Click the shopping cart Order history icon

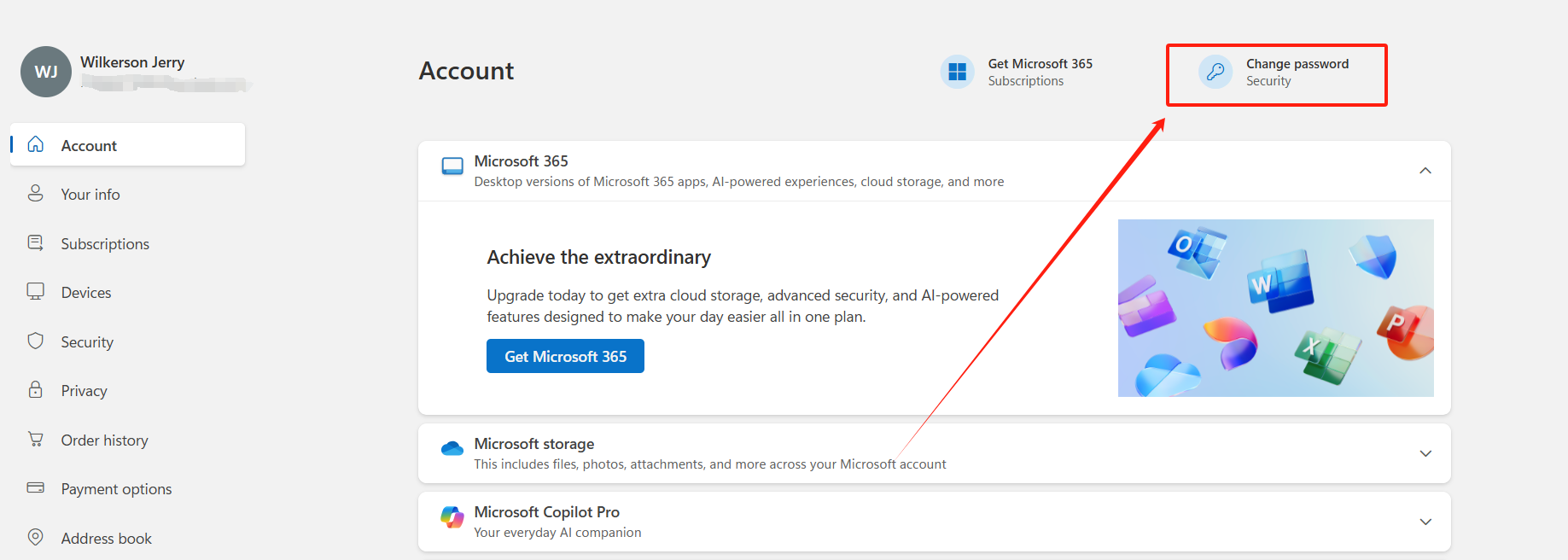35,439
